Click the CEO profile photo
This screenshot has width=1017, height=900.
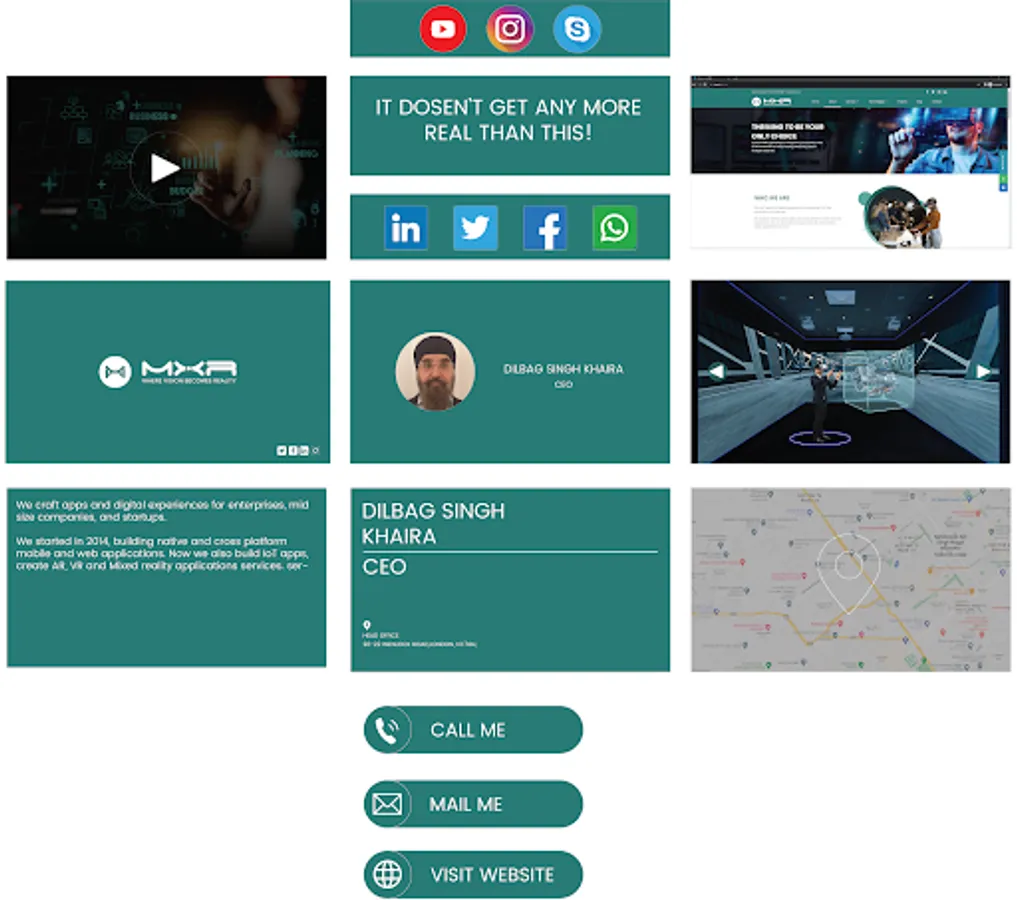coord(435,372)
